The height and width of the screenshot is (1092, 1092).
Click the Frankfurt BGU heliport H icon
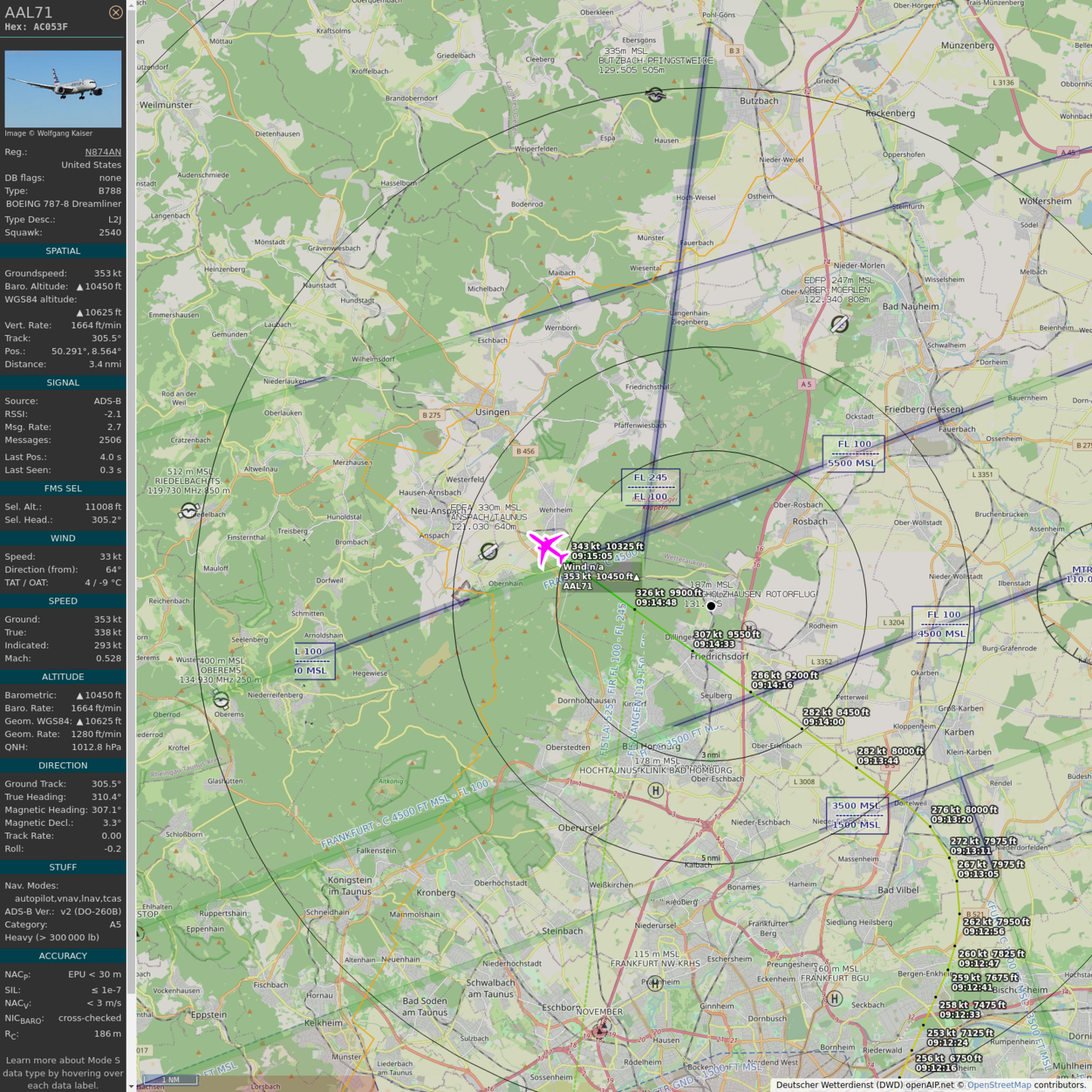834,999
